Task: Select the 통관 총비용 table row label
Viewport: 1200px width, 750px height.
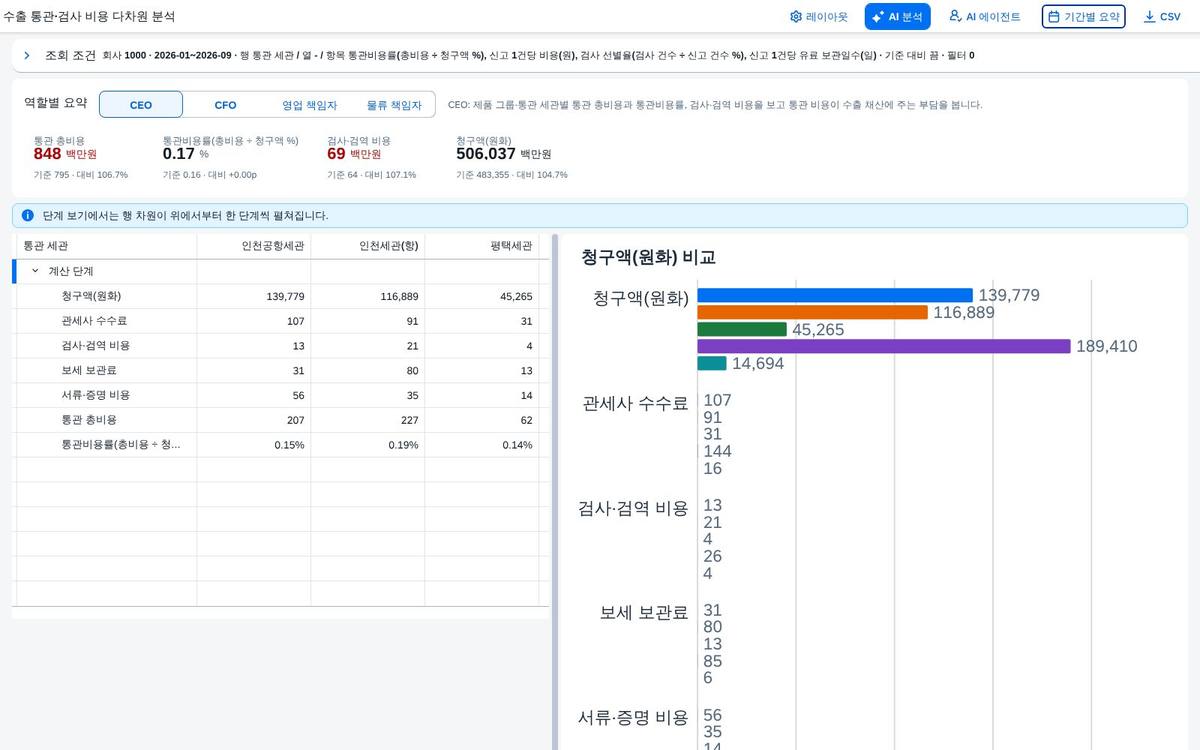Action: point(88,420)
